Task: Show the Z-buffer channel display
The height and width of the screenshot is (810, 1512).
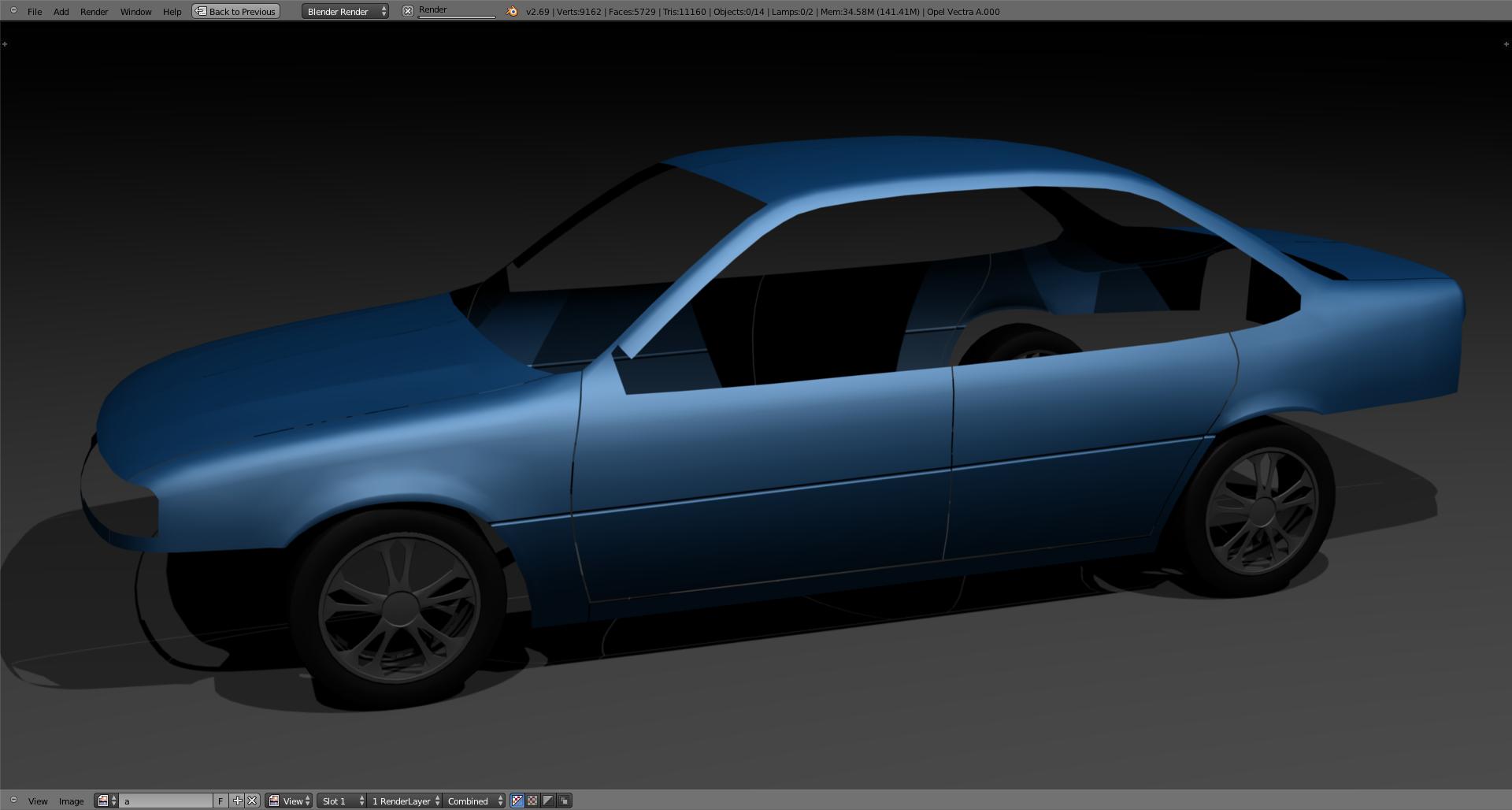Action: tap(564, 801)
